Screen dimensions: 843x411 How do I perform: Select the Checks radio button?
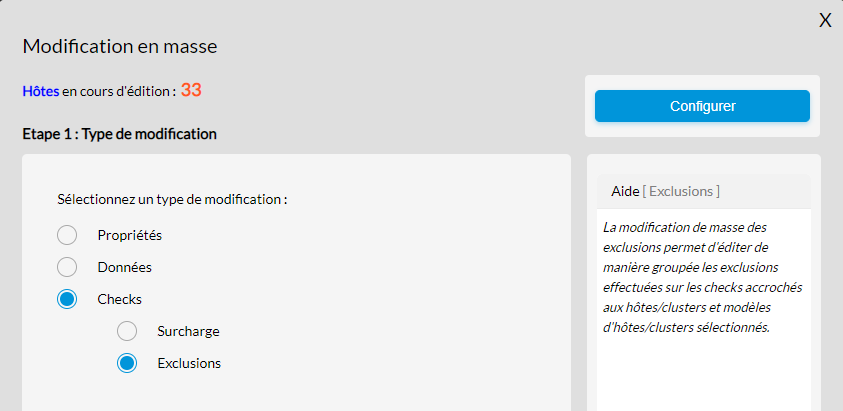[x=67, y=299]
